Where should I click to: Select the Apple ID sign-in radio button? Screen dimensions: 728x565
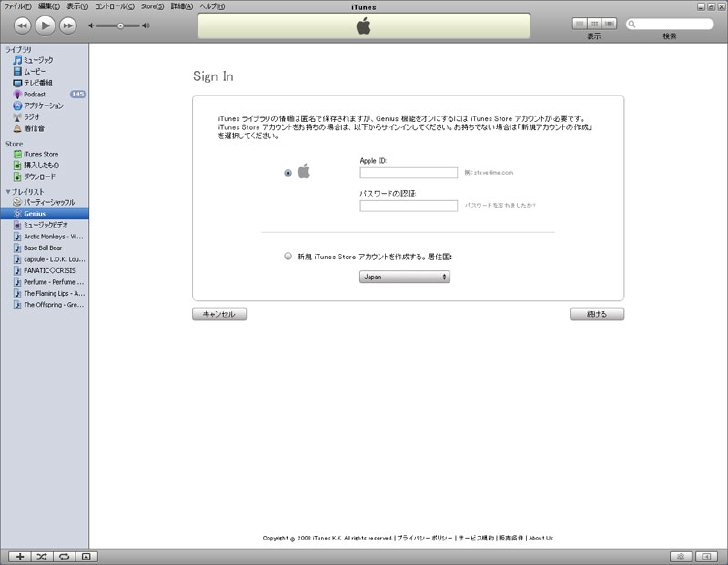tap(288, 173)
